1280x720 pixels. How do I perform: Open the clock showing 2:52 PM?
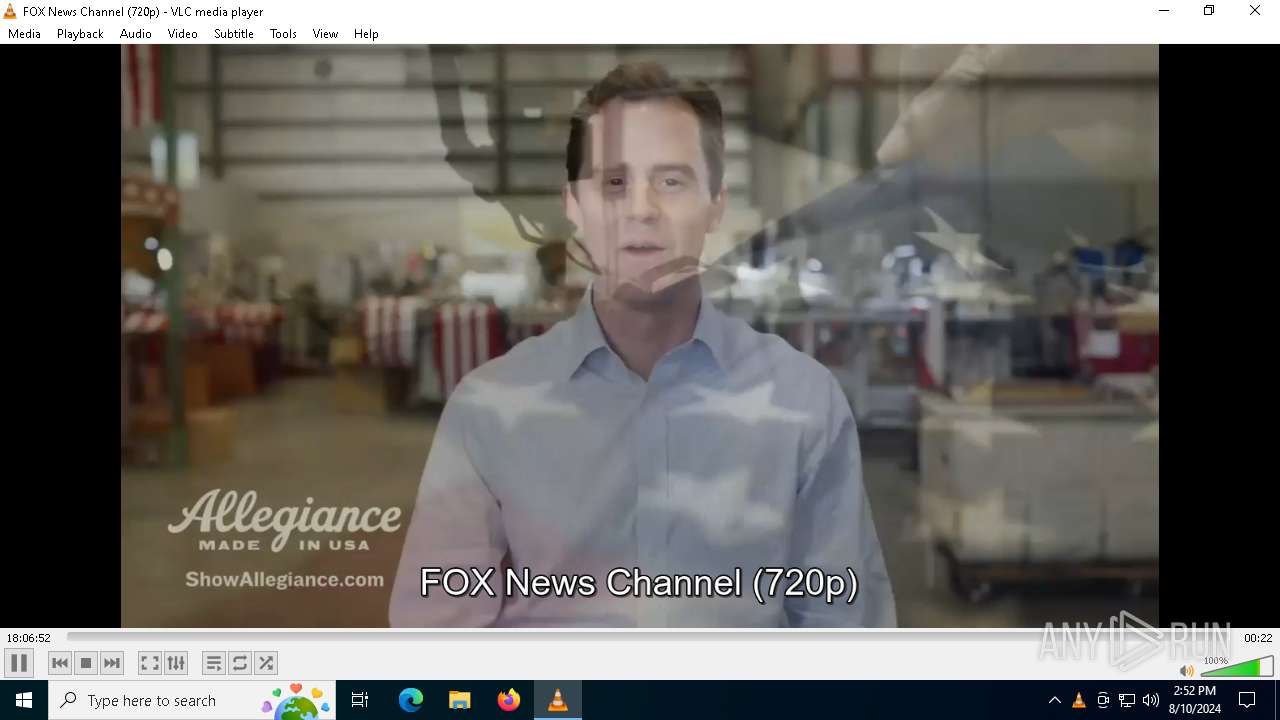tap(1195, 700)
